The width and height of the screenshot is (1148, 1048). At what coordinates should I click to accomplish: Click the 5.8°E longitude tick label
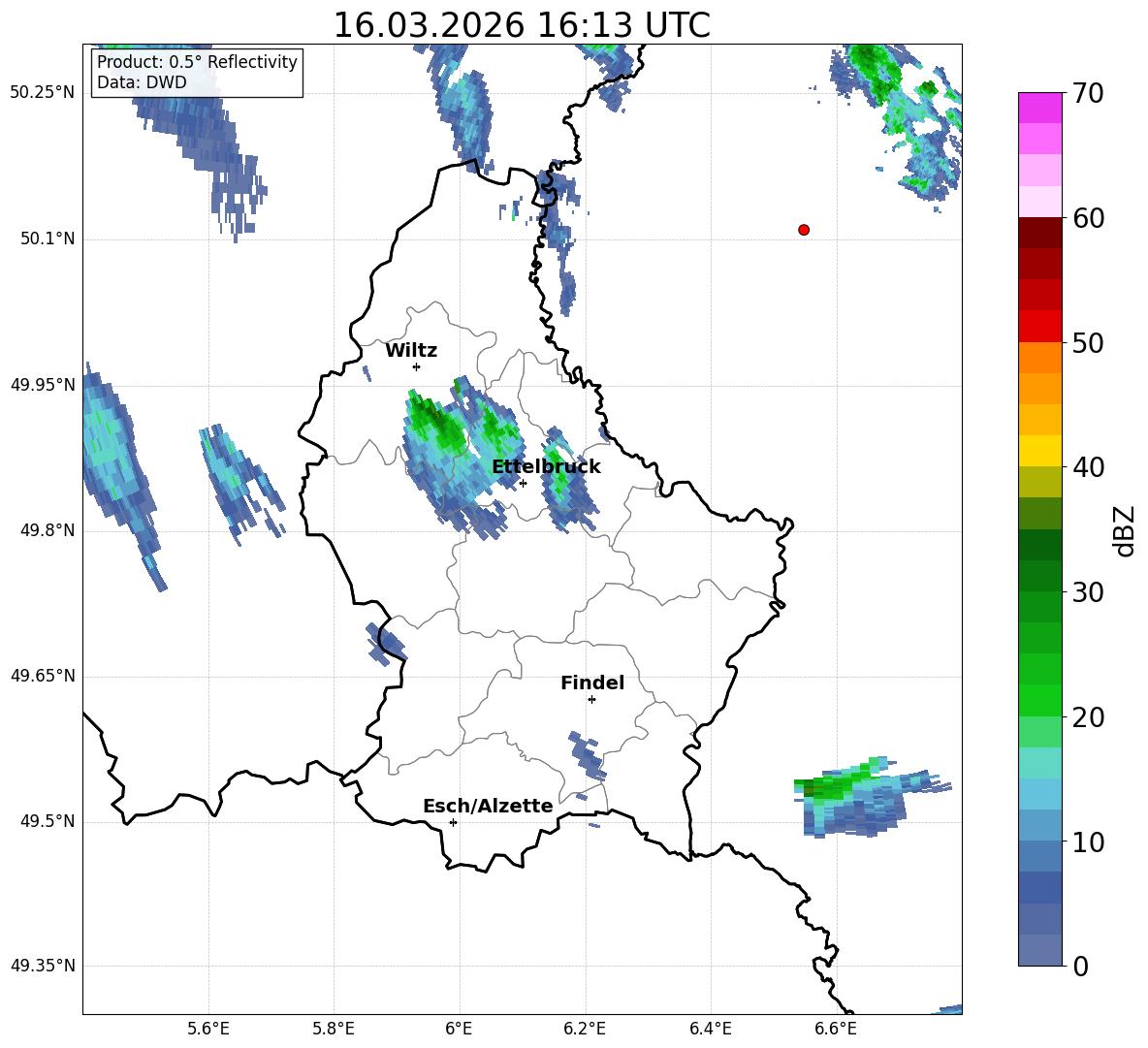point(334,1029)
